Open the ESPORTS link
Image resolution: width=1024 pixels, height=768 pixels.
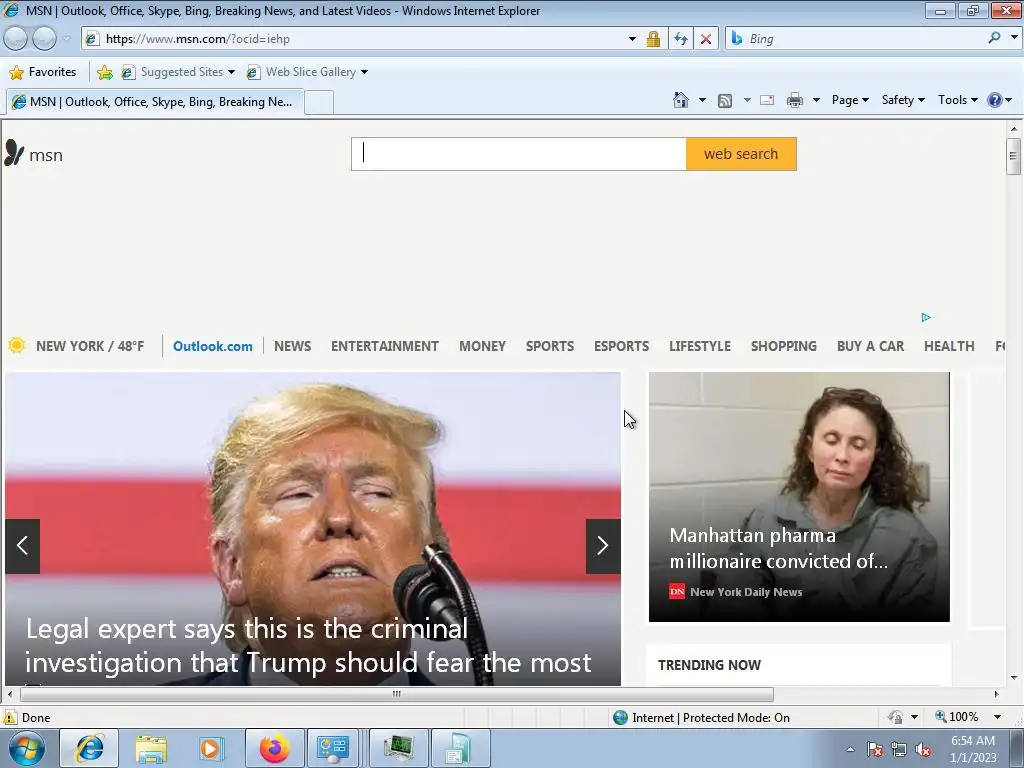621,346
